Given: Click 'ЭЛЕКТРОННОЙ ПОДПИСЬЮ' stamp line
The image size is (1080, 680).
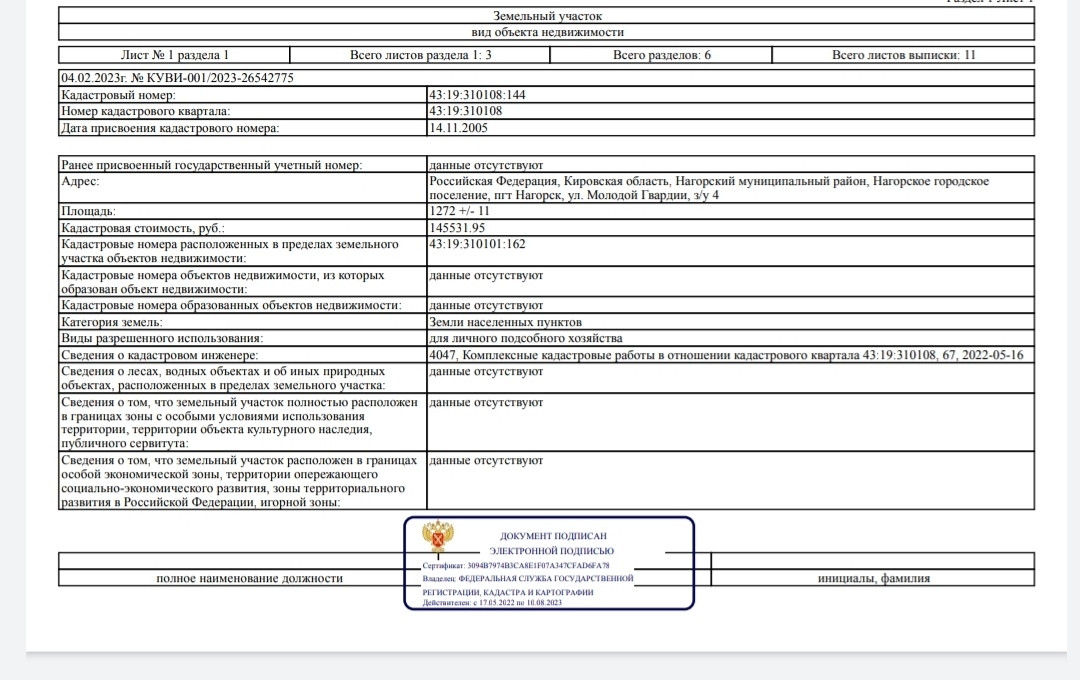Looking at the screenshot, I should [552, 551].
